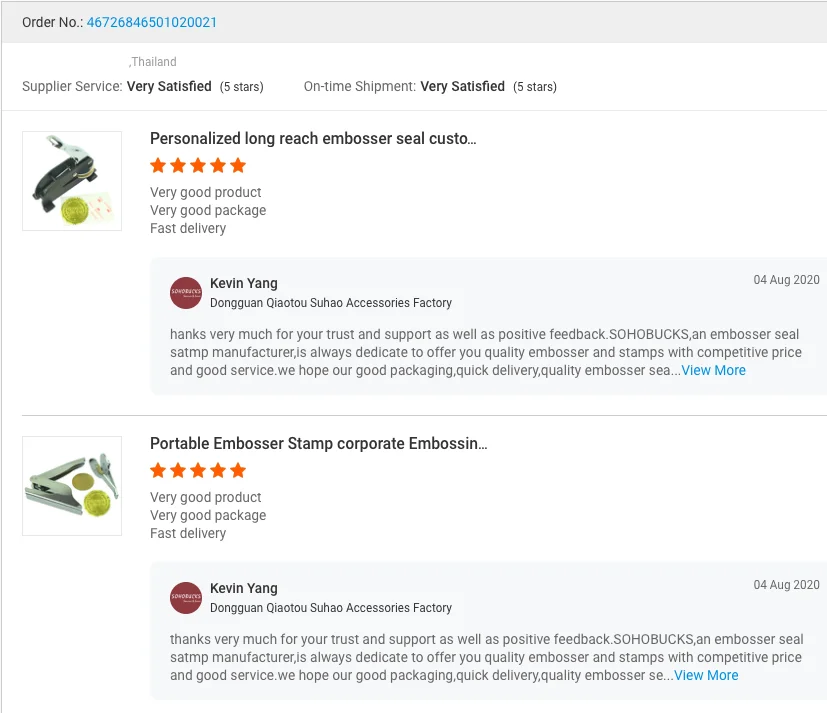Open the Portable Embosser Stamp corporate title

(x=318, y=444)
